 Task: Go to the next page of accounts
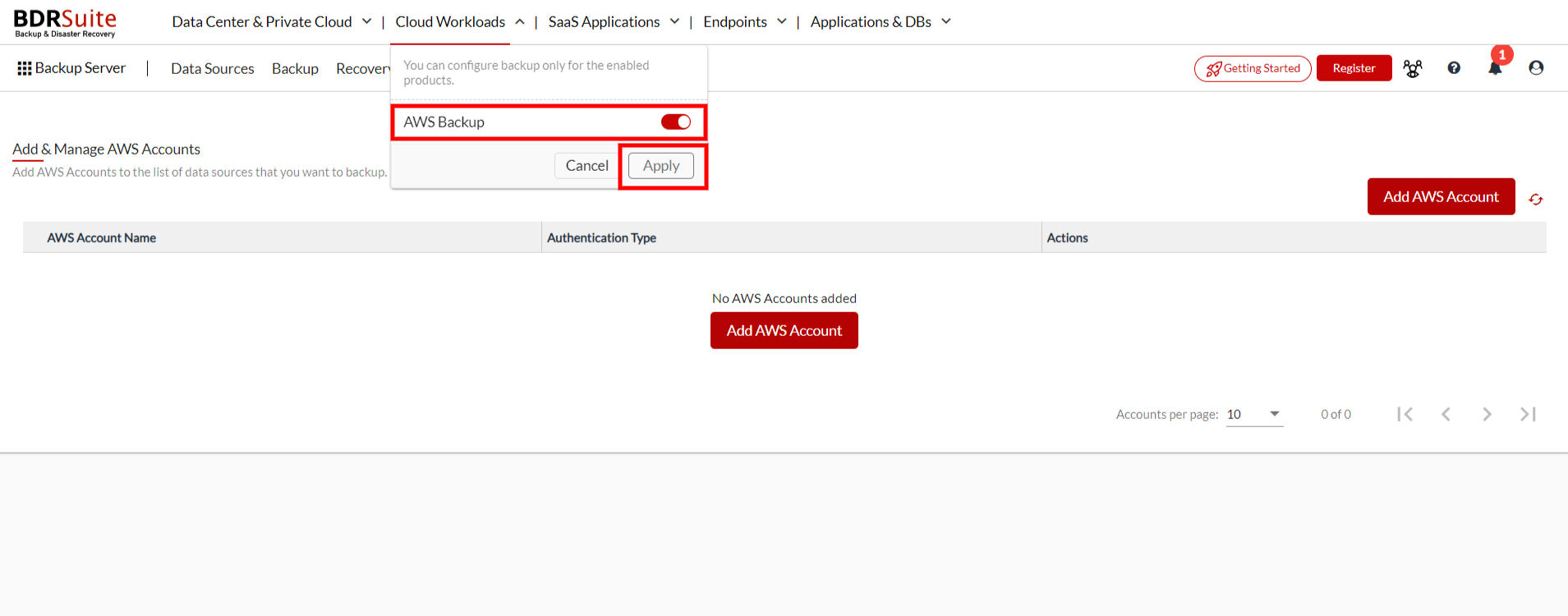pyautogui.click(x=1487, y=414)
